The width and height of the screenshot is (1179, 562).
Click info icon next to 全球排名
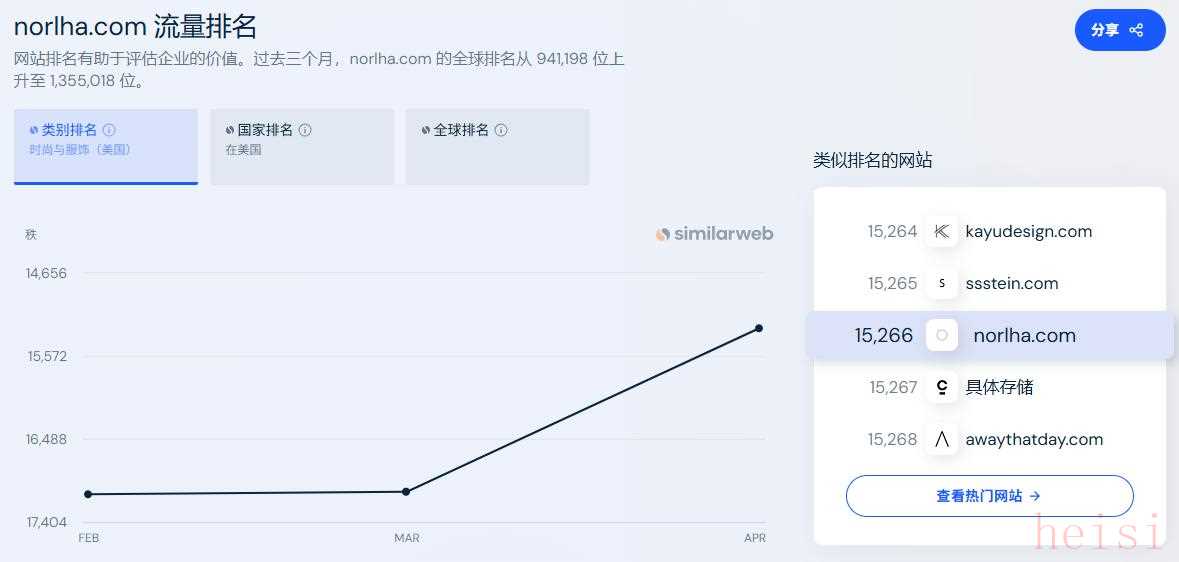tap(501, 130)
